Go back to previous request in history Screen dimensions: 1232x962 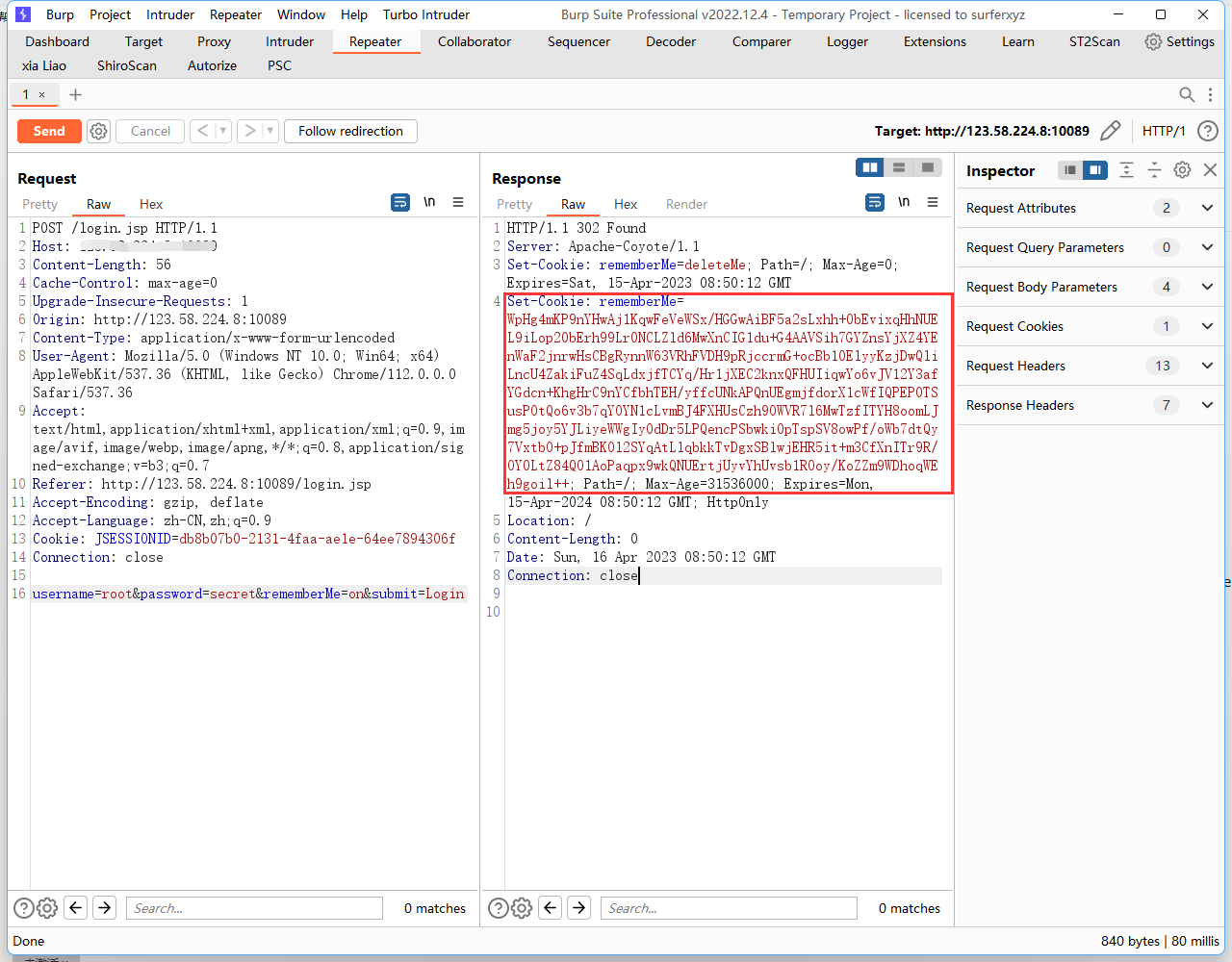pos(202,131)
